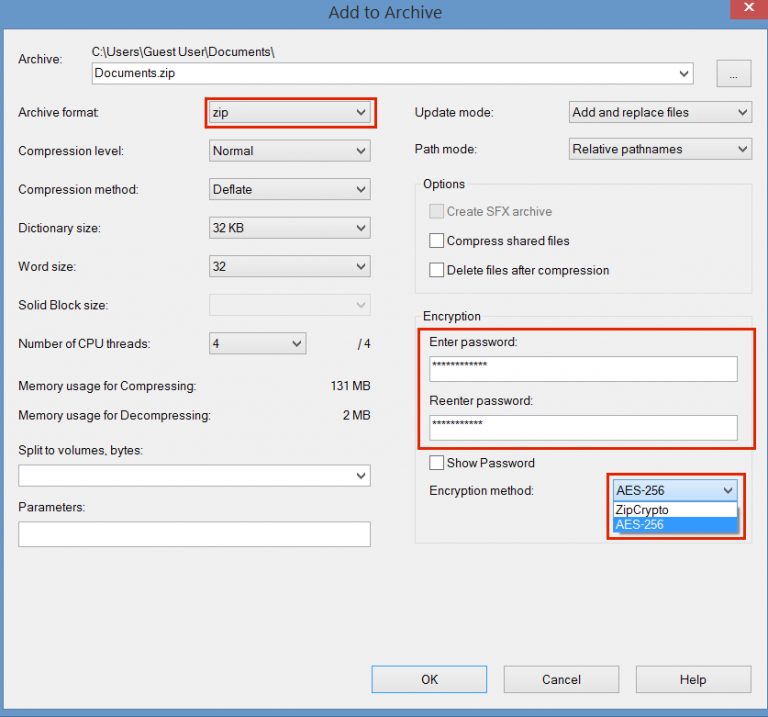
Task: Click the Parameters text field
Action: [x=194, y=534]
